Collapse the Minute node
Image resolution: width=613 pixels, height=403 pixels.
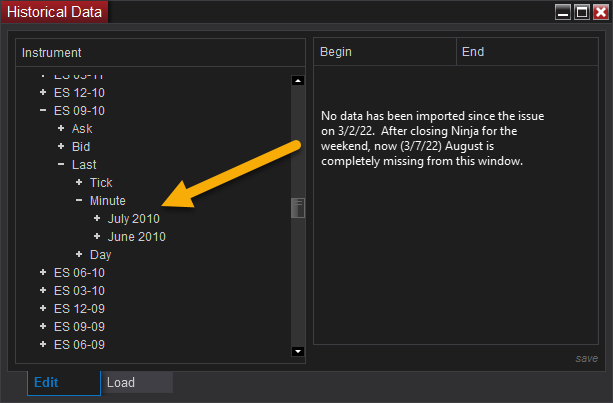click(79, 200)
